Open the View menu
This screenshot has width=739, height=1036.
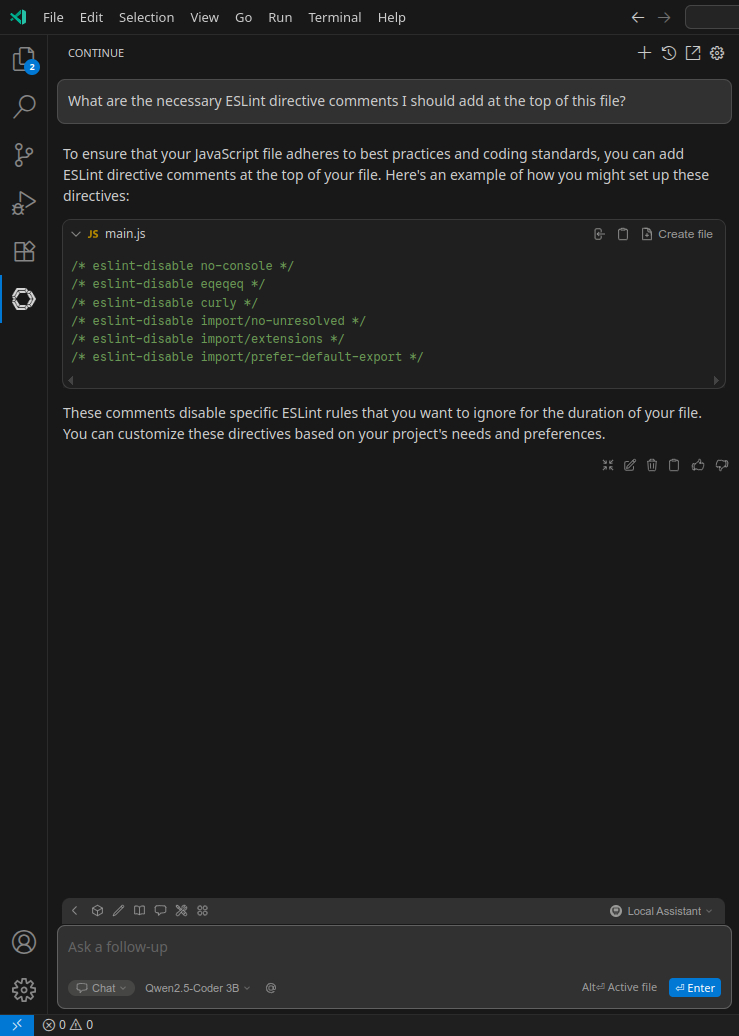(x=204, y=18)
